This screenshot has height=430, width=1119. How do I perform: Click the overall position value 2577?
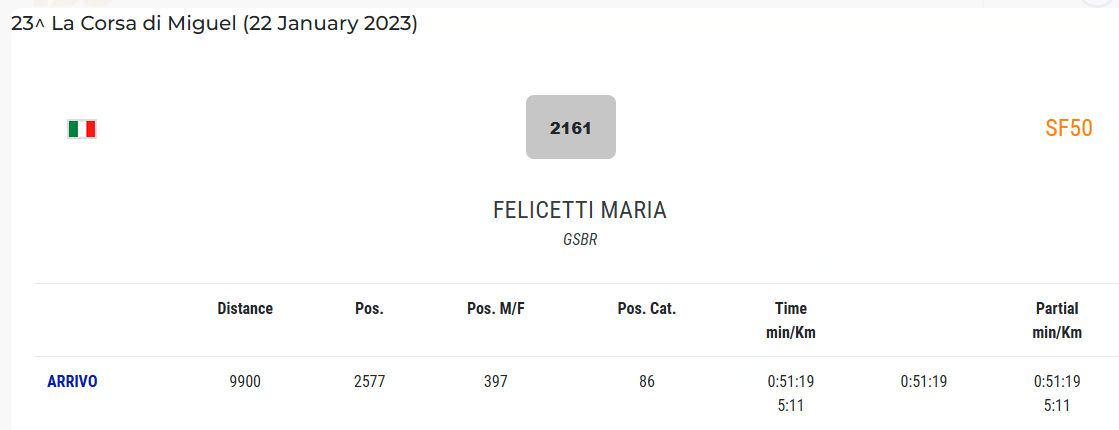point(369,381)
